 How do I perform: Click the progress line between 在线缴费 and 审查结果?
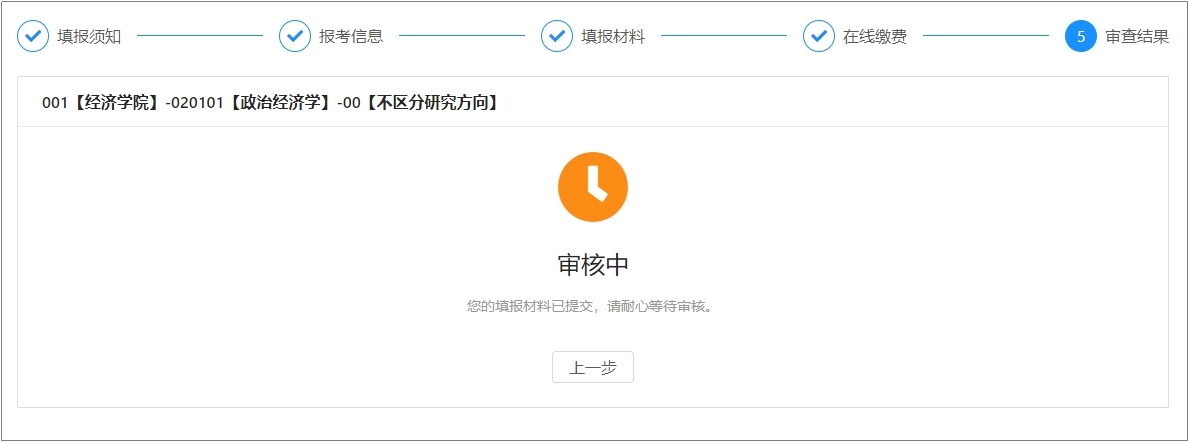coord(986,37)
